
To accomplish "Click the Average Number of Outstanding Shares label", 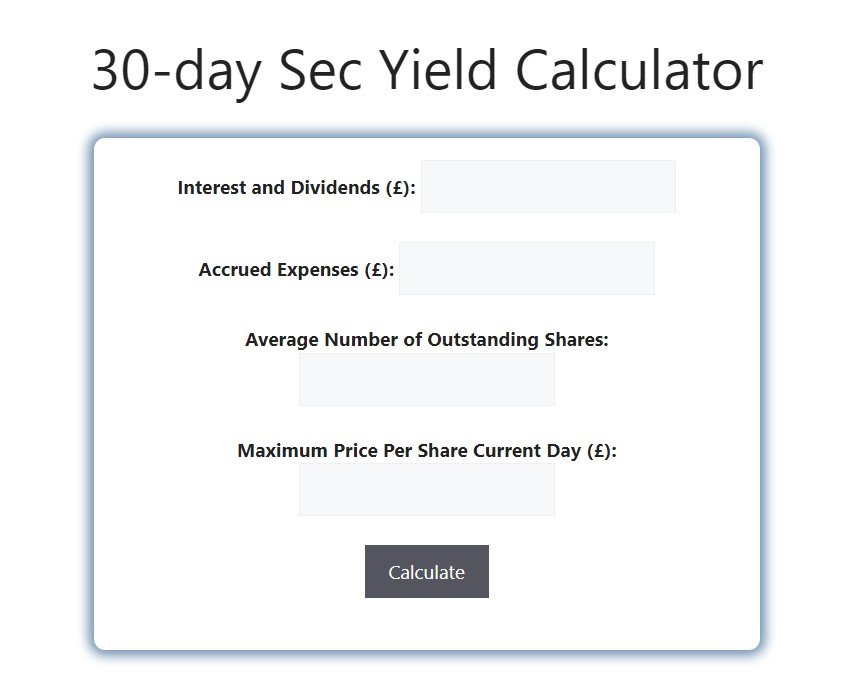I will point(427,339).
